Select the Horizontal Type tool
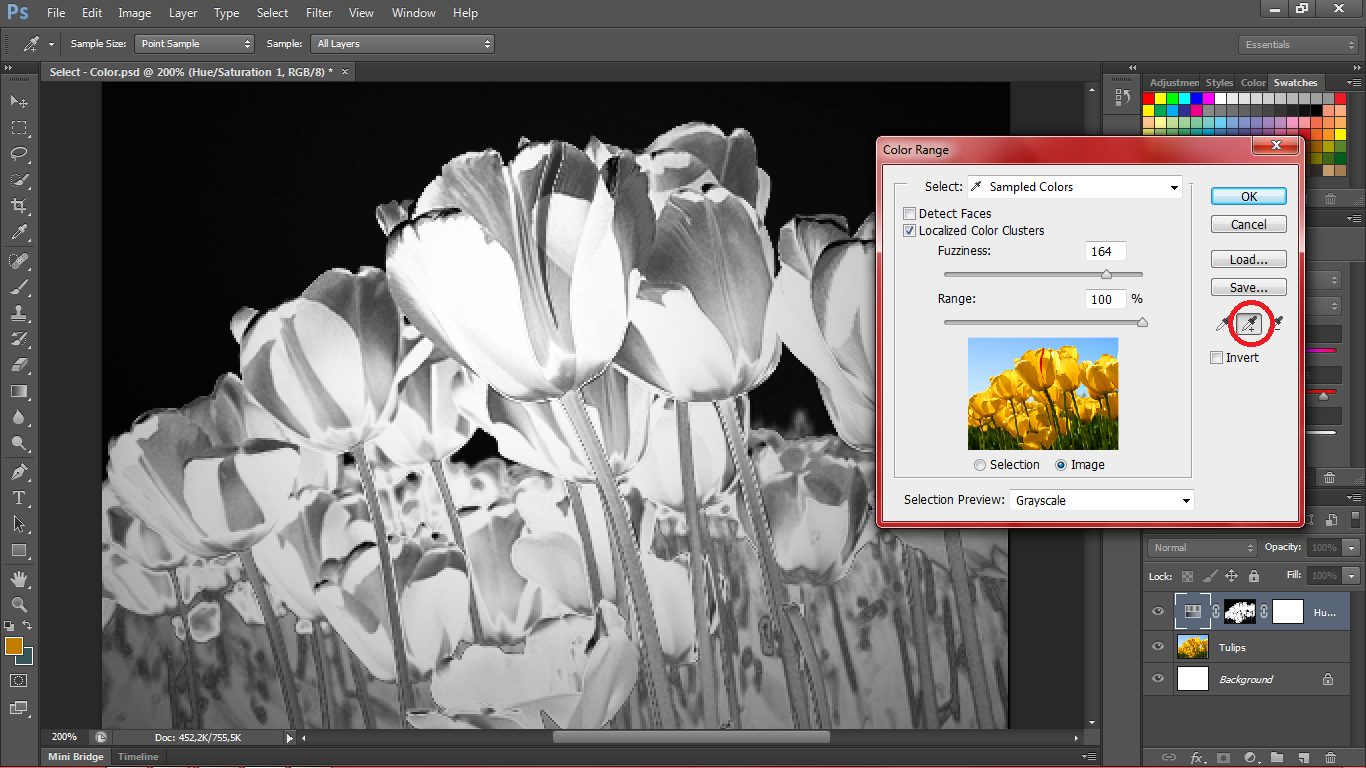This screenshot has height=768, width=1366. (19, 498)
